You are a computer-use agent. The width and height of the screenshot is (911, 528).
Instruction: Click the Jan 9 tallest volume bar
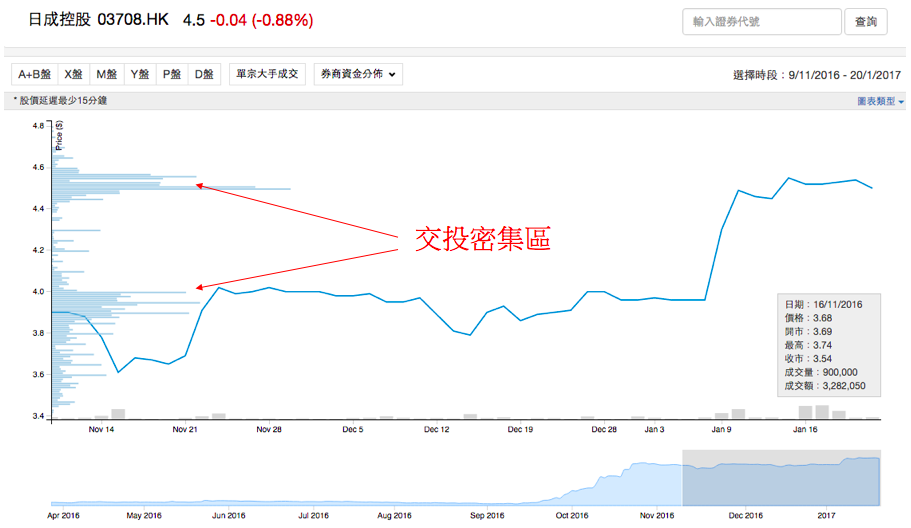[739, 413]
